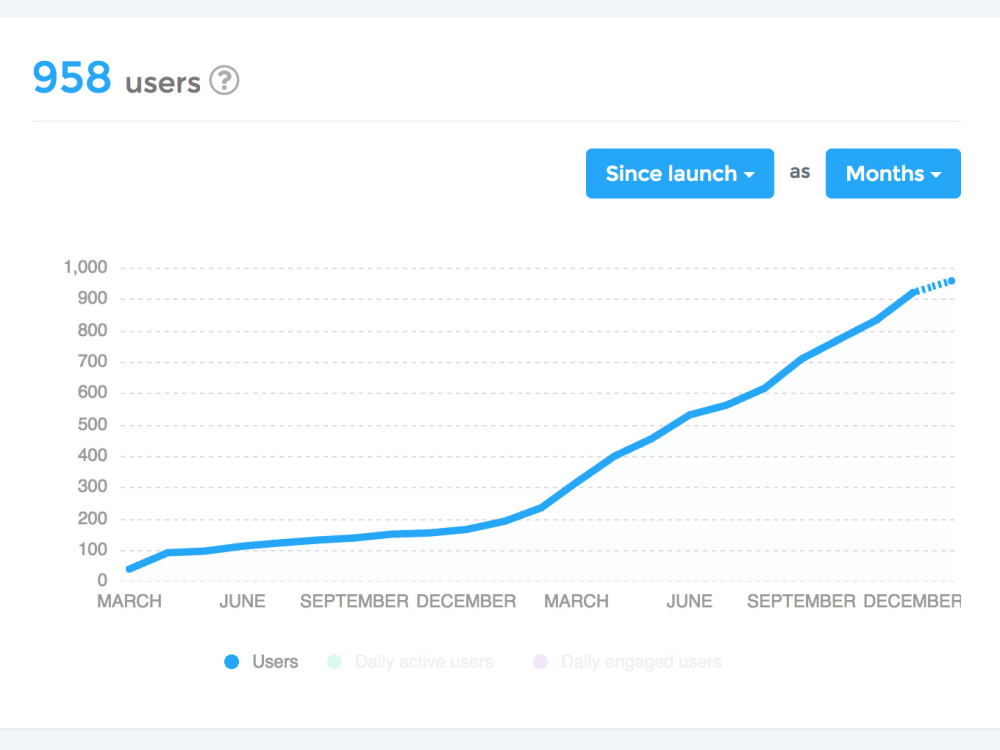Image resolution: width=1000 pixels, height=750 pixels.
Task: Toggle the Daily engaged users legend series
Action: point(628,661)
